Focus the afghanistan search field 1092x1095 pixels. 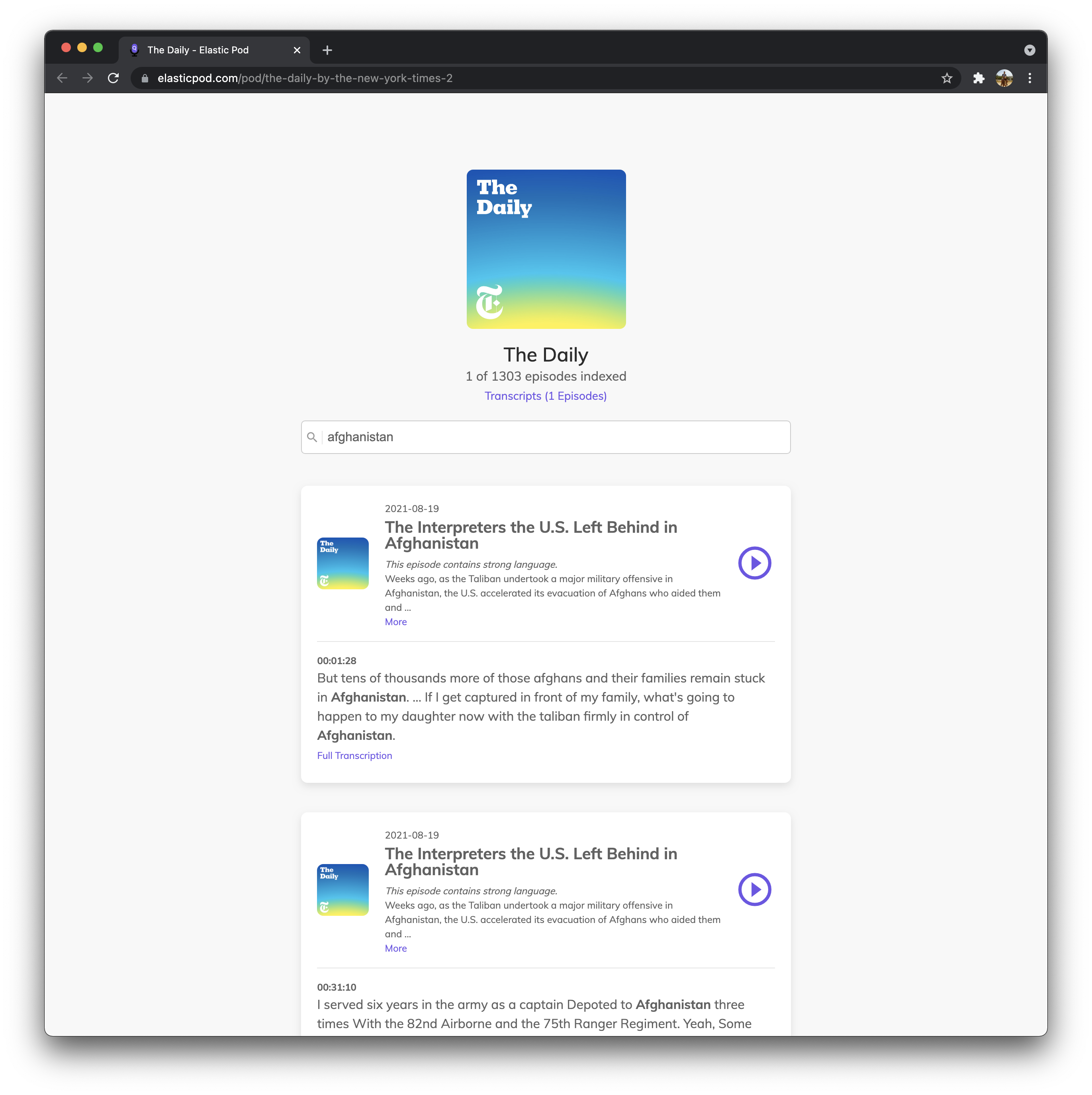[546, 437]
